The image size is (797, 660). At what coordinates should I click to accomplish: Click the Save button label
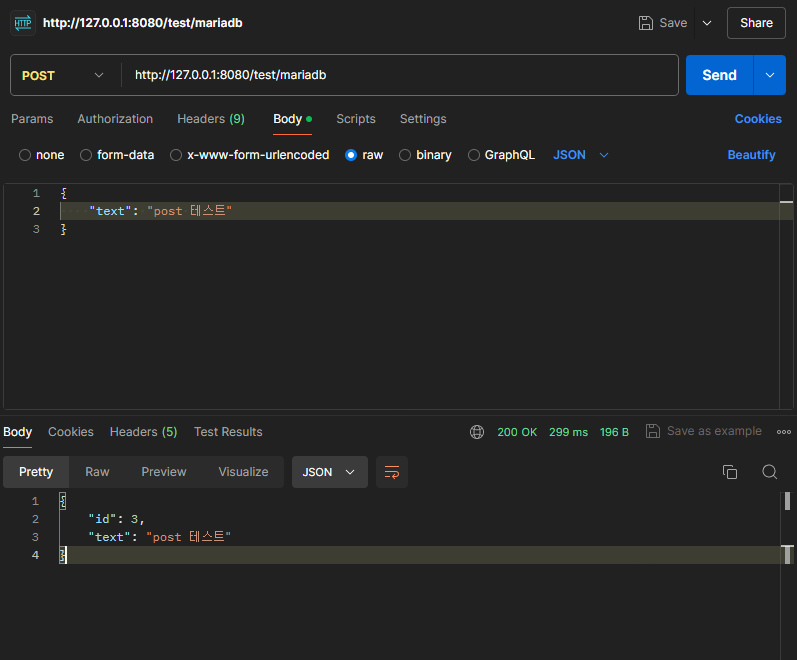(x=673, y=23)
